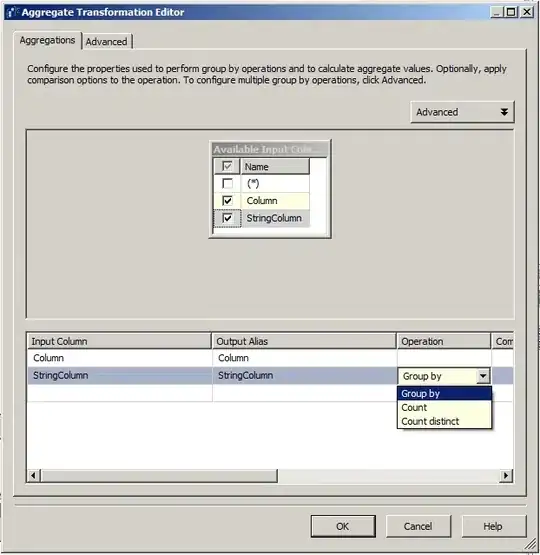
Task: Click the horizontal scrollbar thumb
Action: pyautogui.click(x=159, y=475)
